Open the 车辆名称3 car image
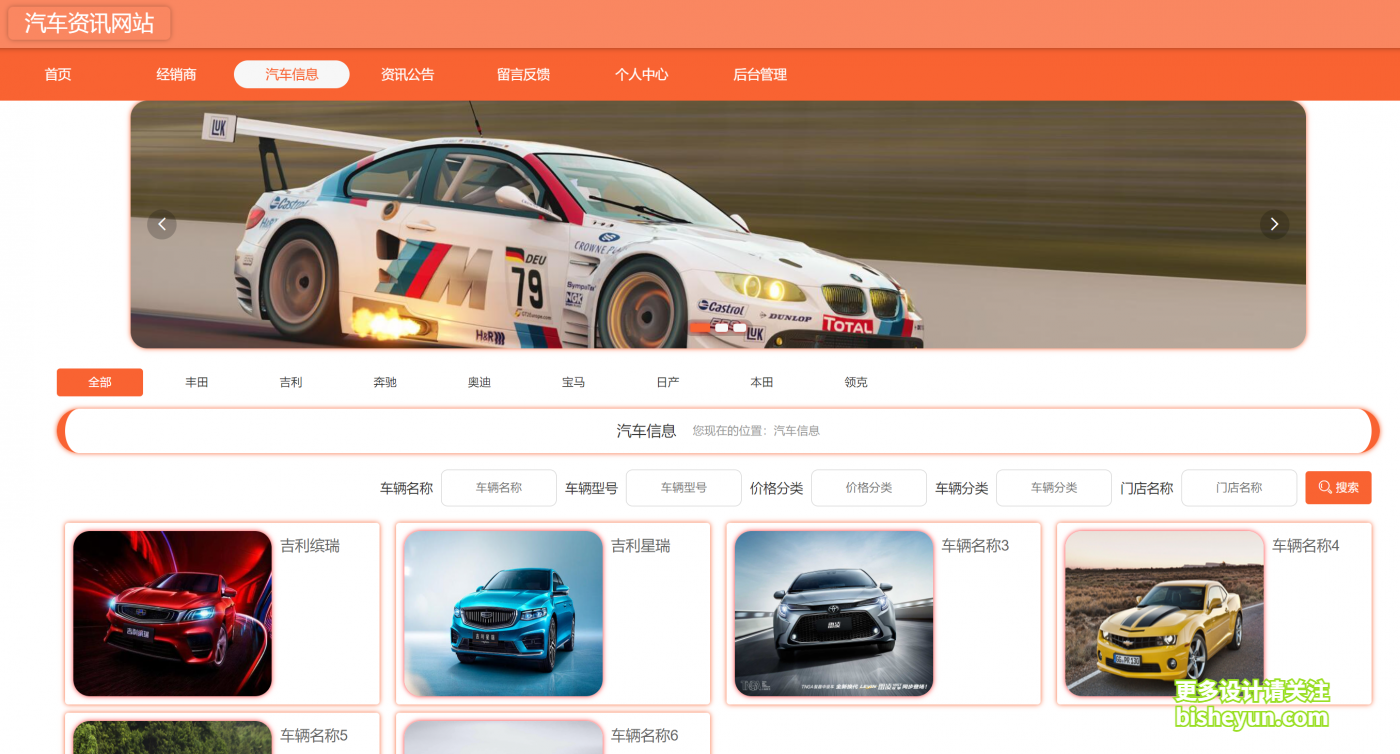Viewport: 1400px width, 754px height. [x=834, y=614]
